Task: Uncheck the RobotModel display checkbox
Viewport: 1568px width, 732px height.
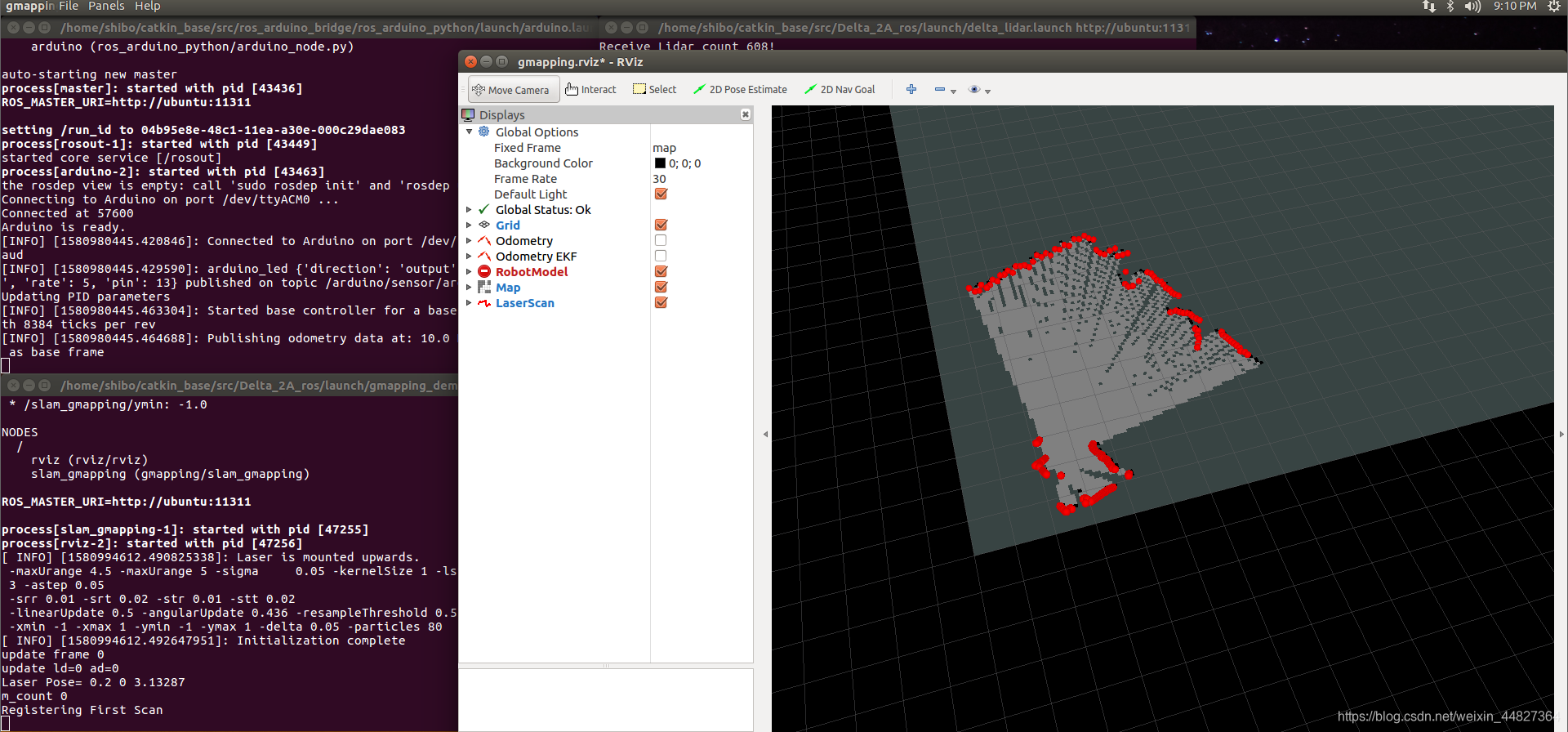Action: (661, 271)
